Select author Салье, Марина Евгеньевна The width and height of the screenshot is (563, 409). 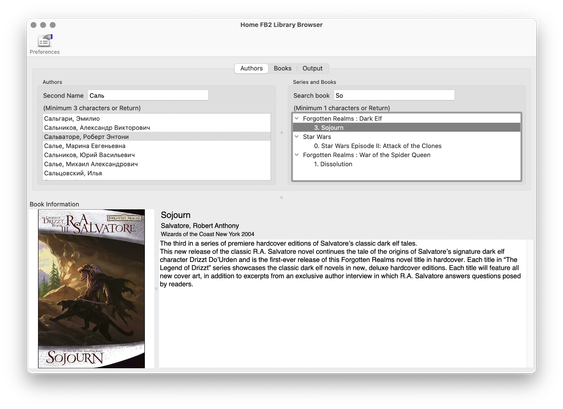[157, 146]
